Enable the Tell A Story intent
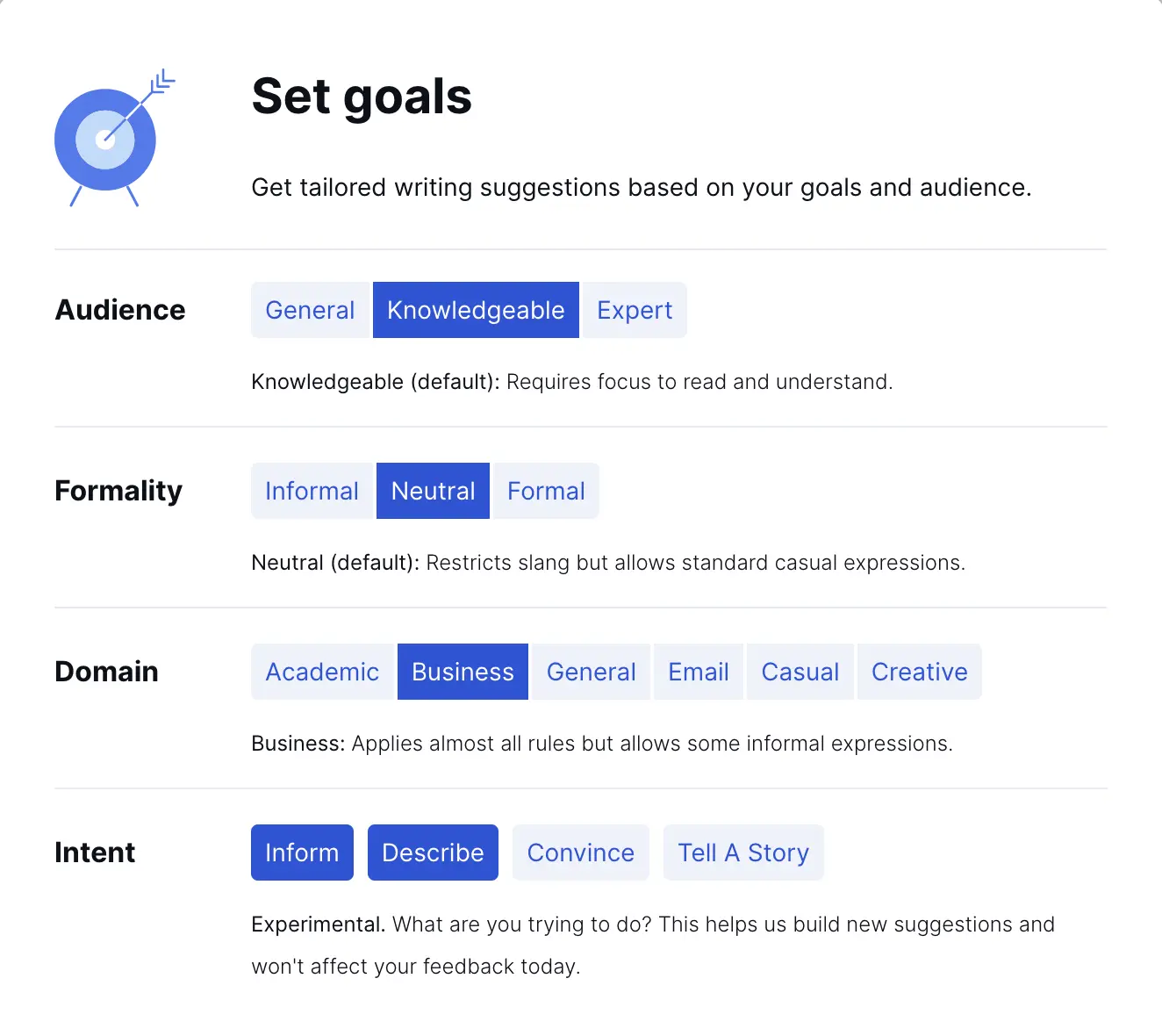Viewport: 1162px width, 1036px height. (743, 853)
